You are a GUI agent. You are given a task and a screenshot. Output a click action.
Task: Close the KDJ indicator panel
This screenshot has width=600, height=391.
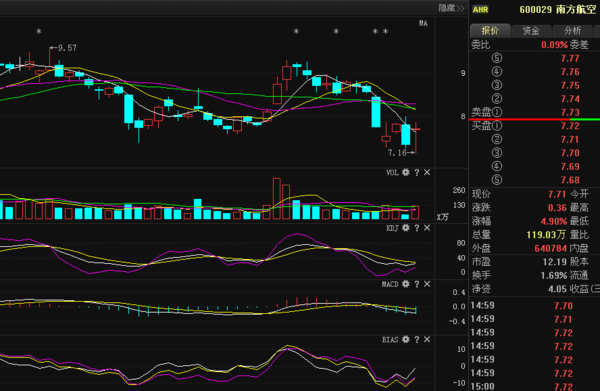tap(427, 228)
